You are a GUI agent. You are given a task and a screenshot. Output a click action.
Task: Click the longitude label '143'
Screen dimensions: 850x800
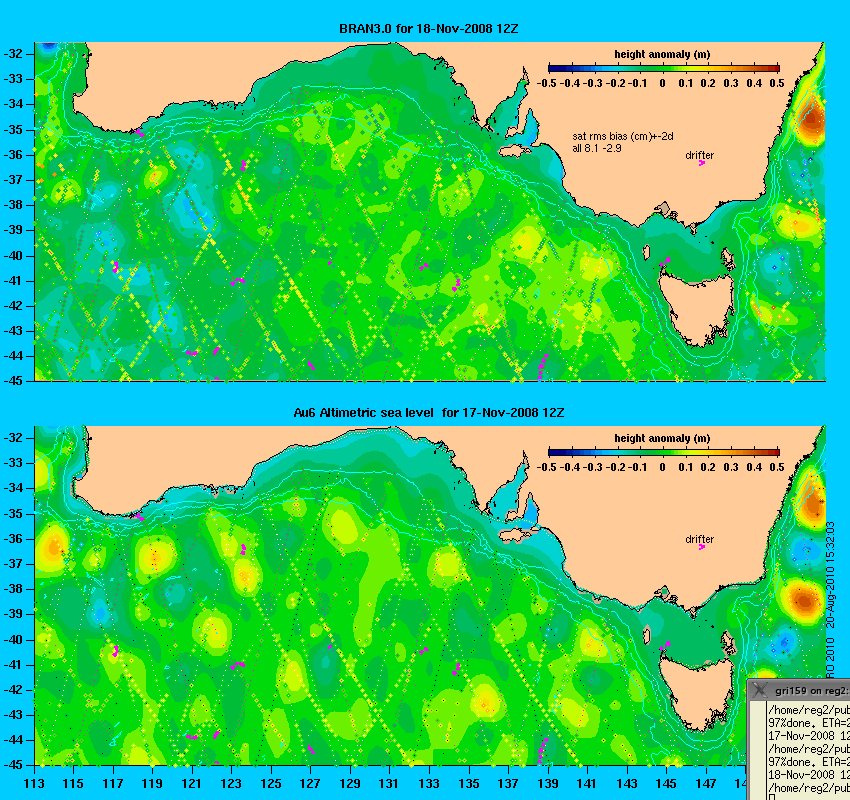[627, 784]
